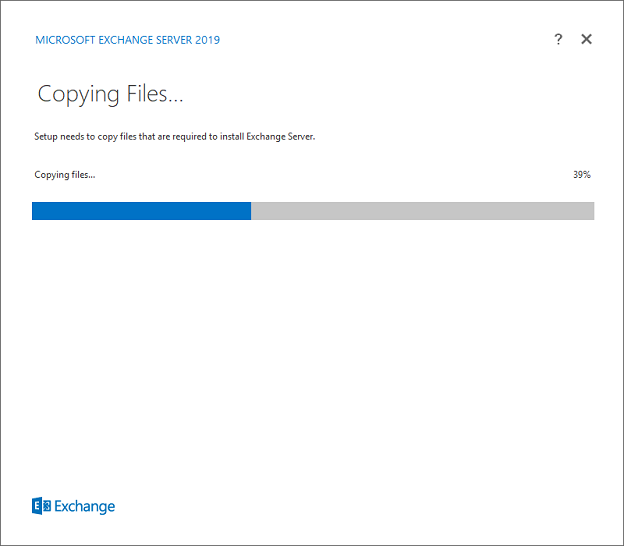Viewport: 624px width, 546px height.
Task: Close the Exchange Server setup window
Action: [587, 39]
